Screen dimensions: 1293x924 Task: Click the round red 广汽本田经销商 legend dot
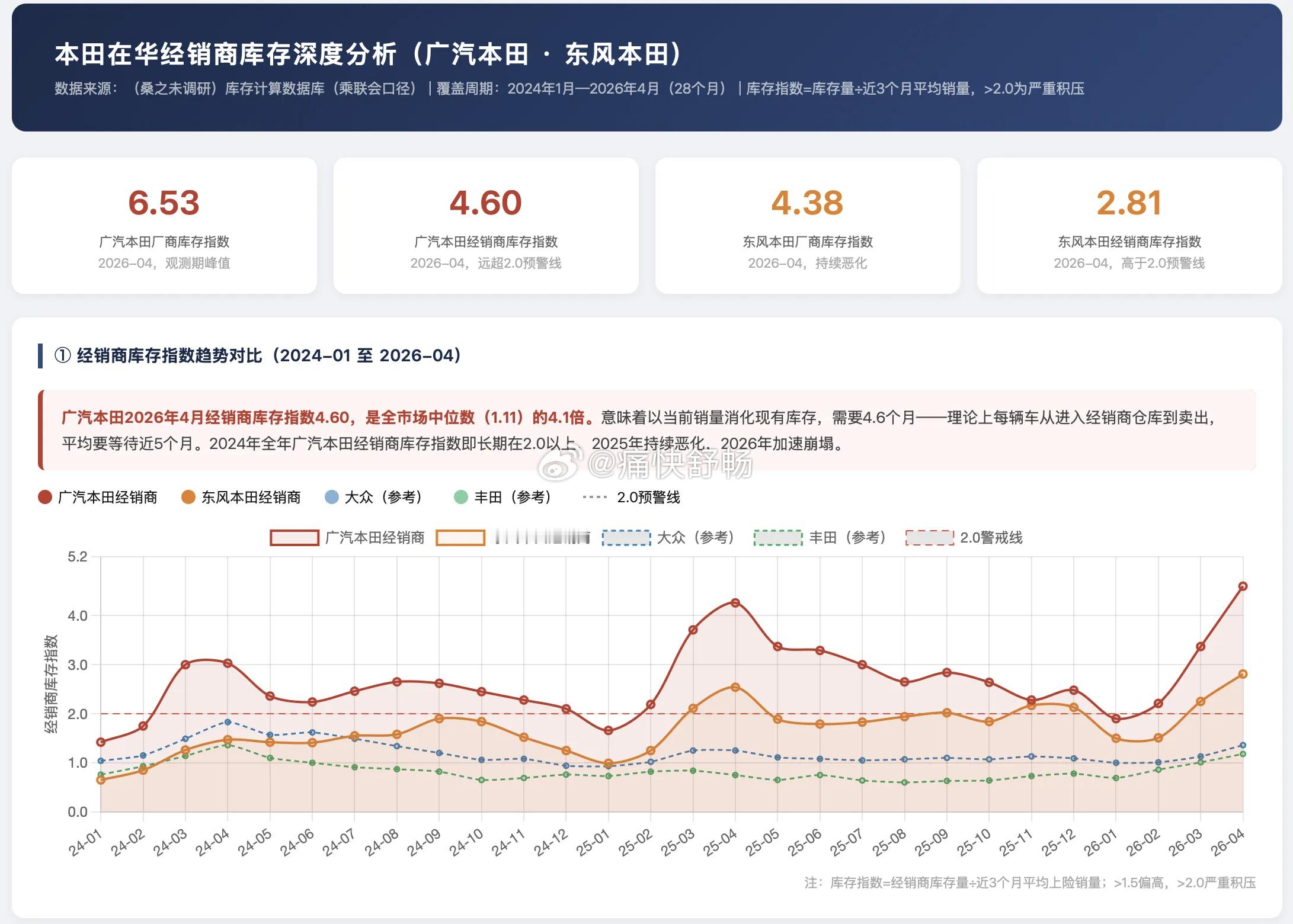point(45,497)
